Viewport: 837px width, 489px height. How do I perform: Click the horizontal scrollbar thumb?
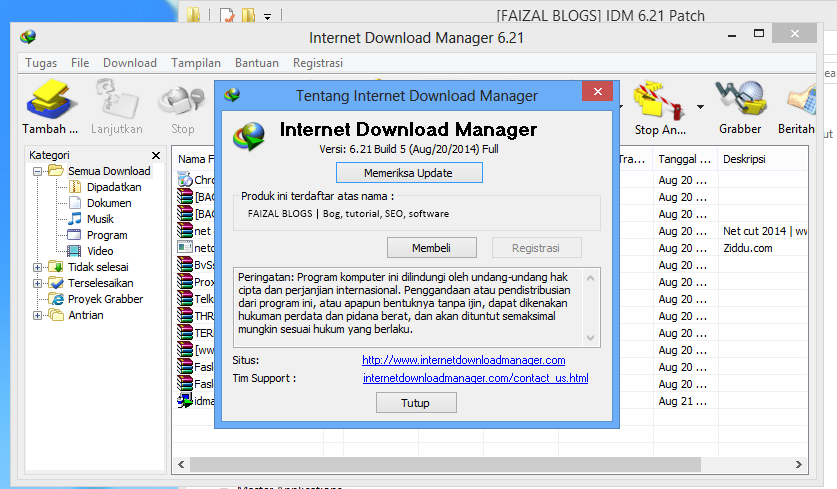pyautogui.click(x=445, y=464)
